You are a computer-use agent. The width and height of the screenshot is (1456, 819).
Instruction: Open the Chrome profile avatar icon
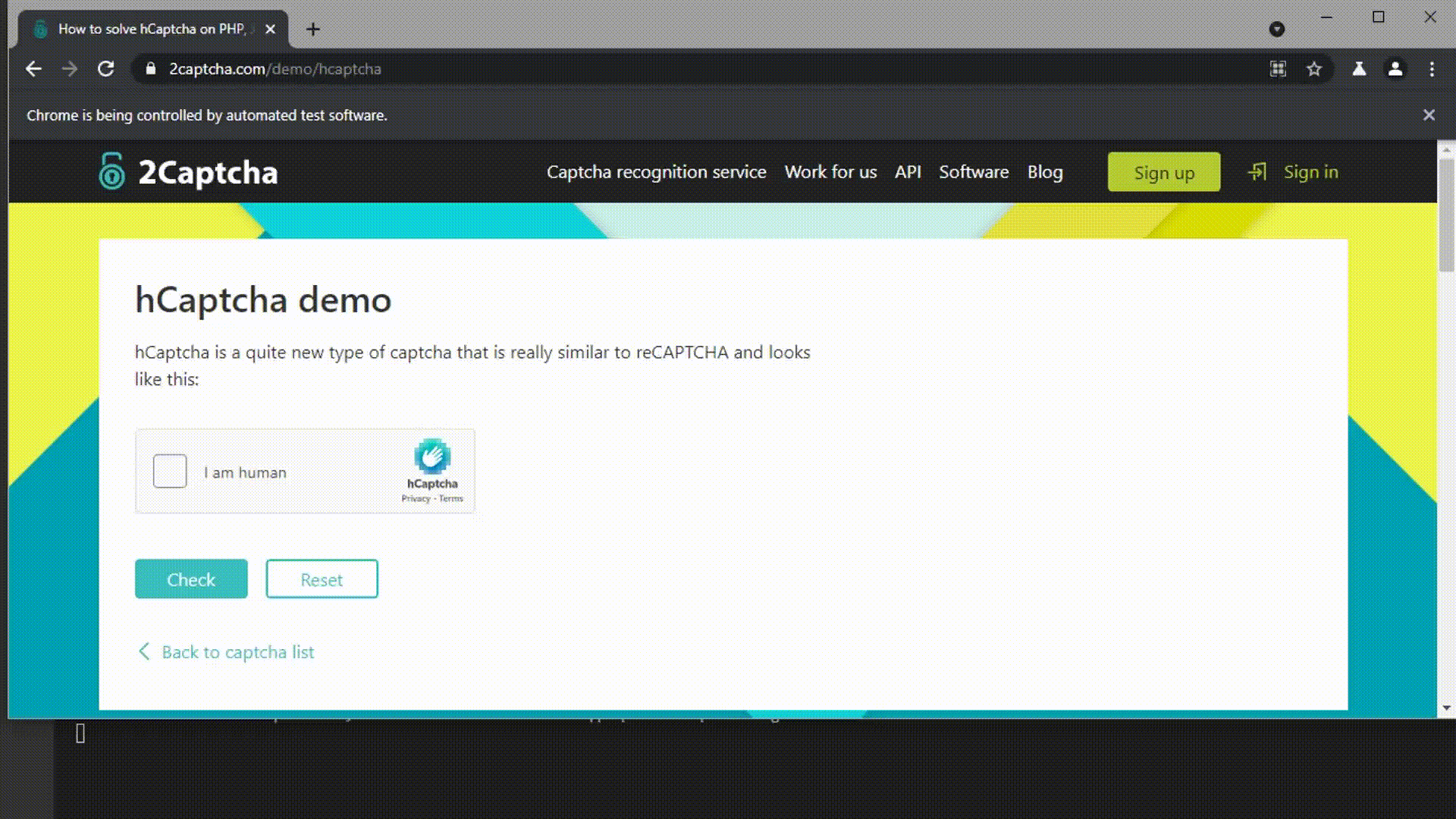point(1395,69)
